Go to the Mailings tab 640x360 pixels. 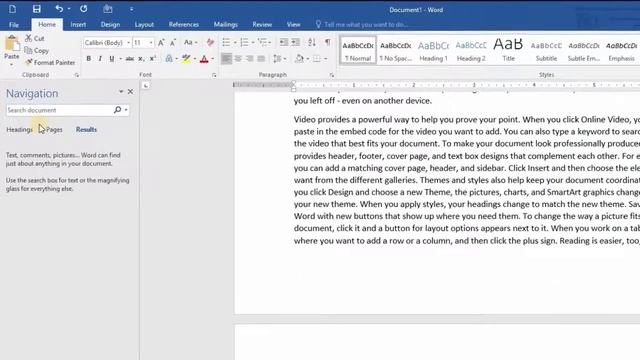[x=226, y=24]
